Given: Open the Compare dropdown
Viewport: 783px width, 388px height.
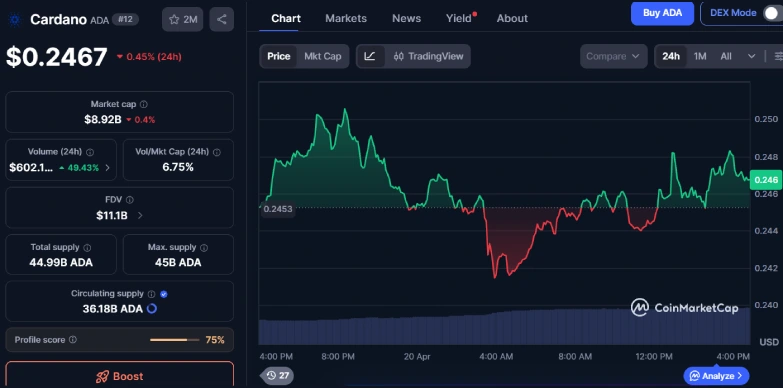Looking at the screenshot, I should (613, 56).
